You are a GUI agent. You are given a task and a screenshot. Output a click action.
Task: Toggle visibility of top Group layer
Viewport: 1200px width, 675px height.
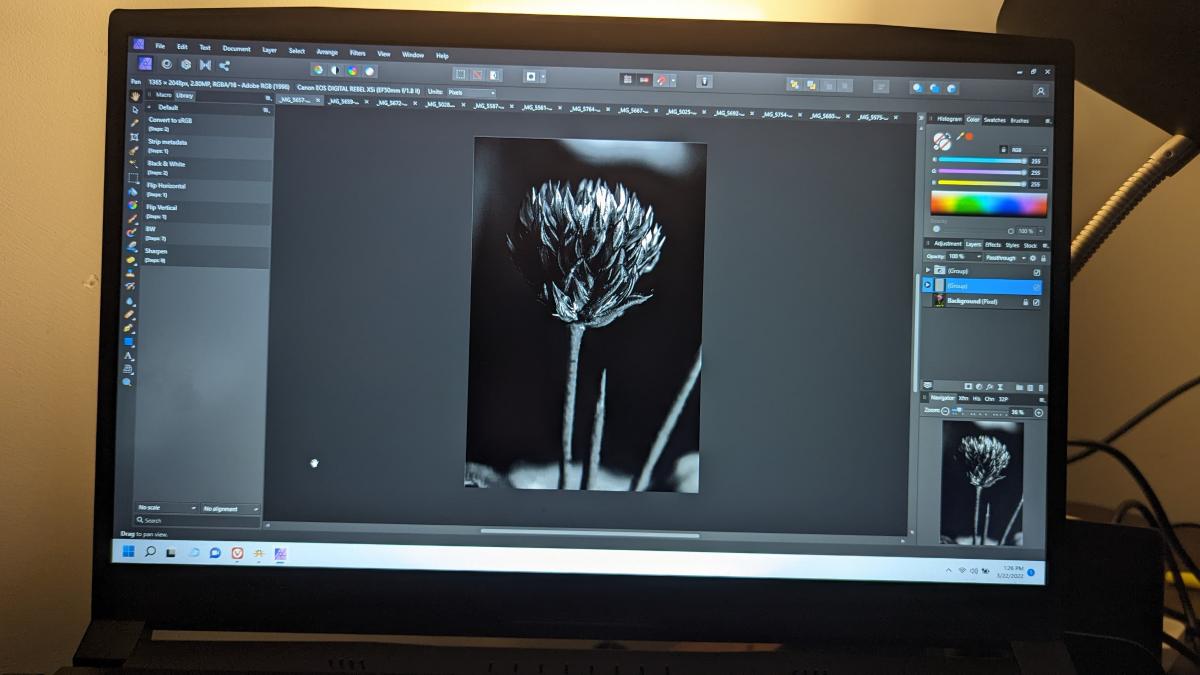pos(1037,272)
